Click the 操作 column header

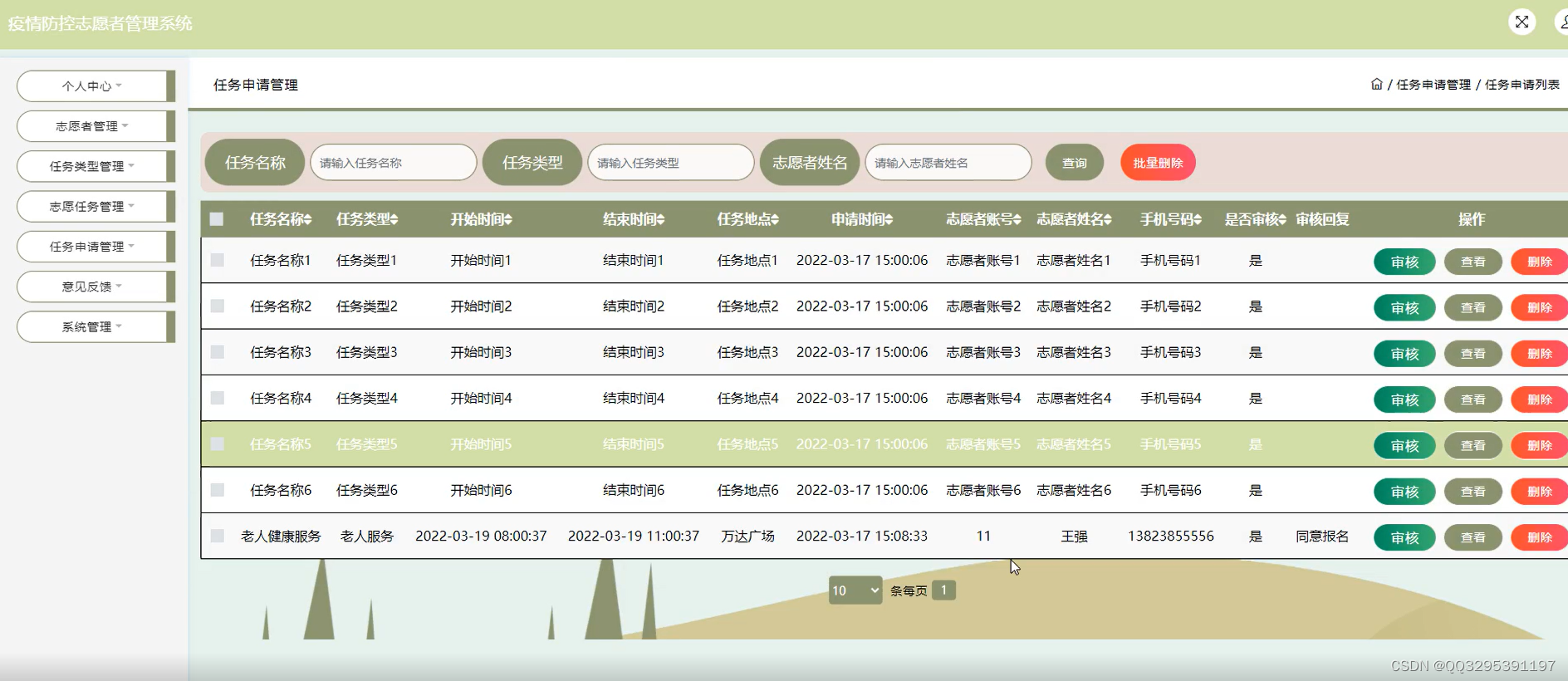click(x=1472, y=219)
